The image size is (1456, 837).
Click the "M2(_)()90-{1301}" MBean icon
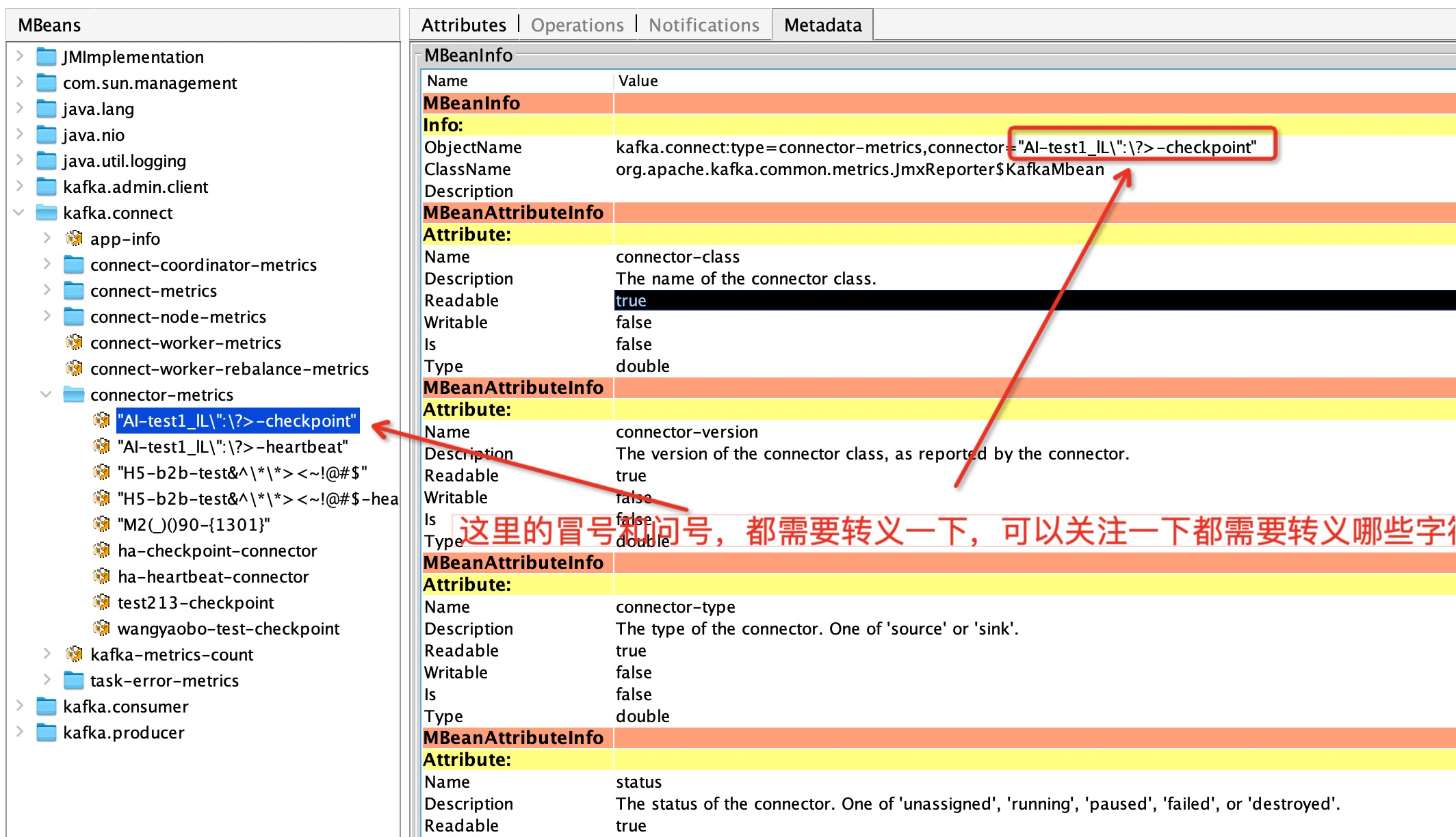(101, 524)
